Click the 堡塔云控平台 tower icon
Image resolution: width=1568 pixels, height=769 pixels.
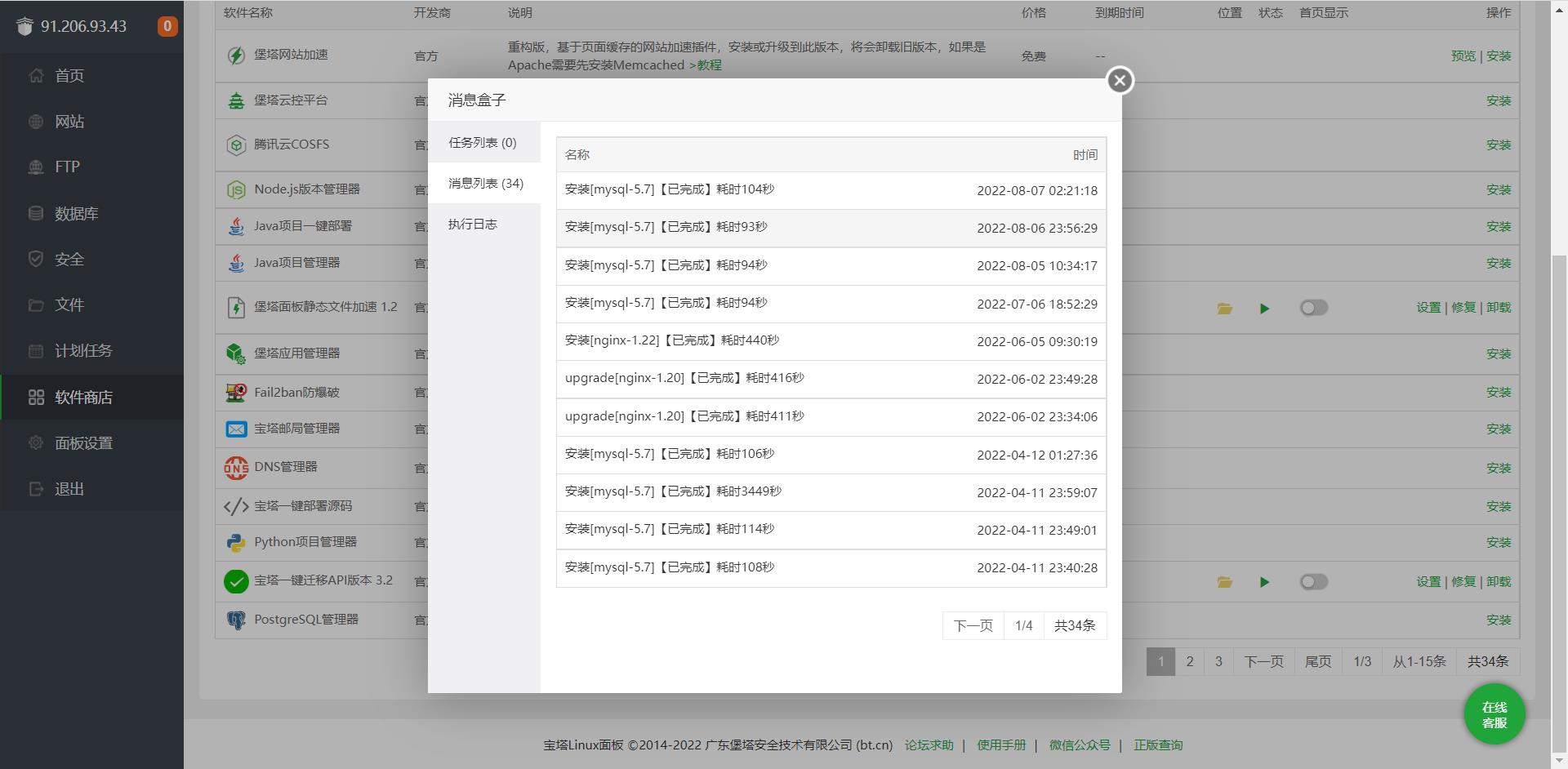[x=236, y=100]
